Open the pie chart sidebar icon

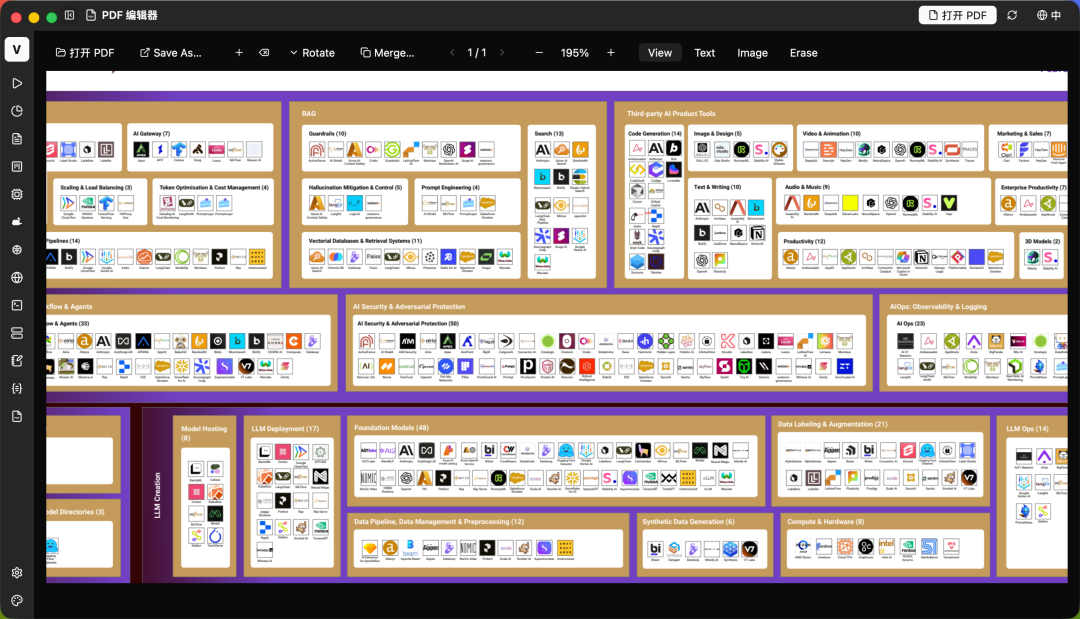[17, 111]
